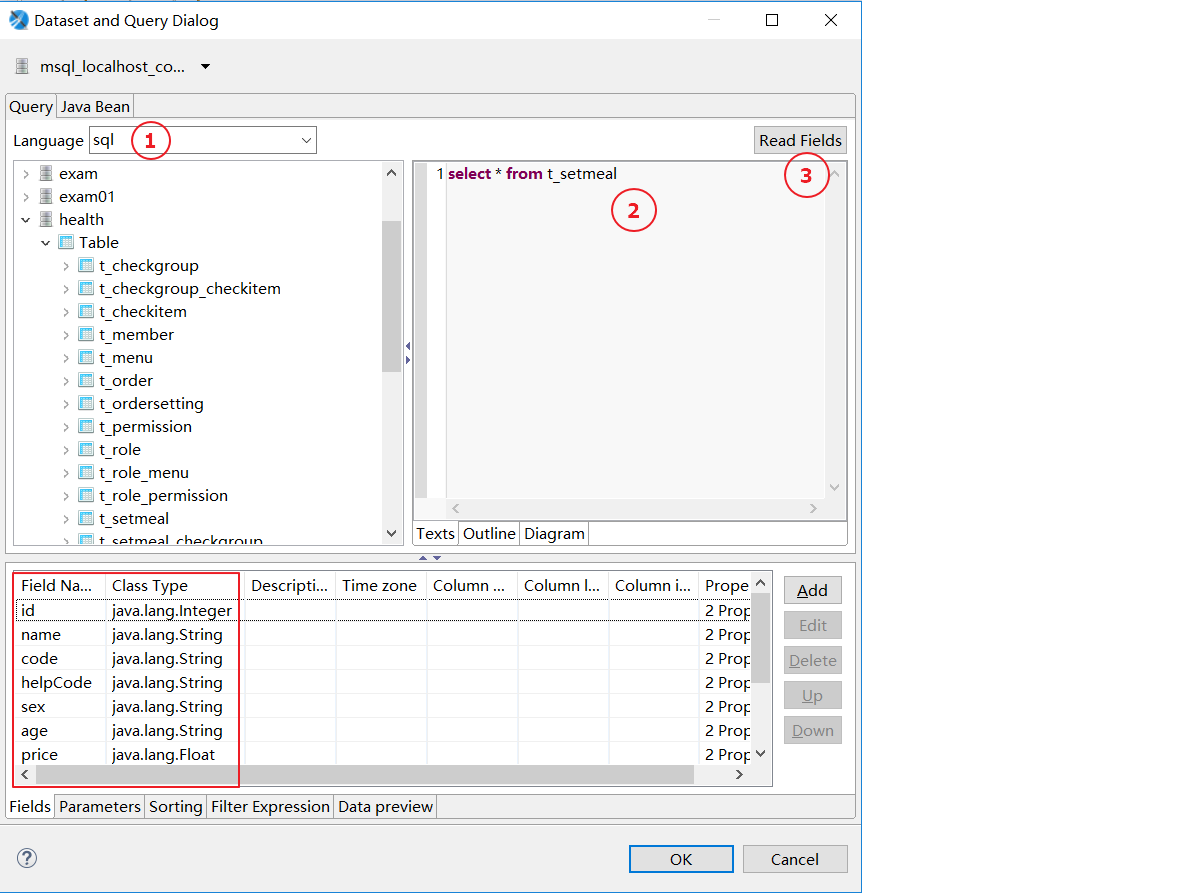
Task: Open the data adapter dropdown arrow
Action: [205, 67]
